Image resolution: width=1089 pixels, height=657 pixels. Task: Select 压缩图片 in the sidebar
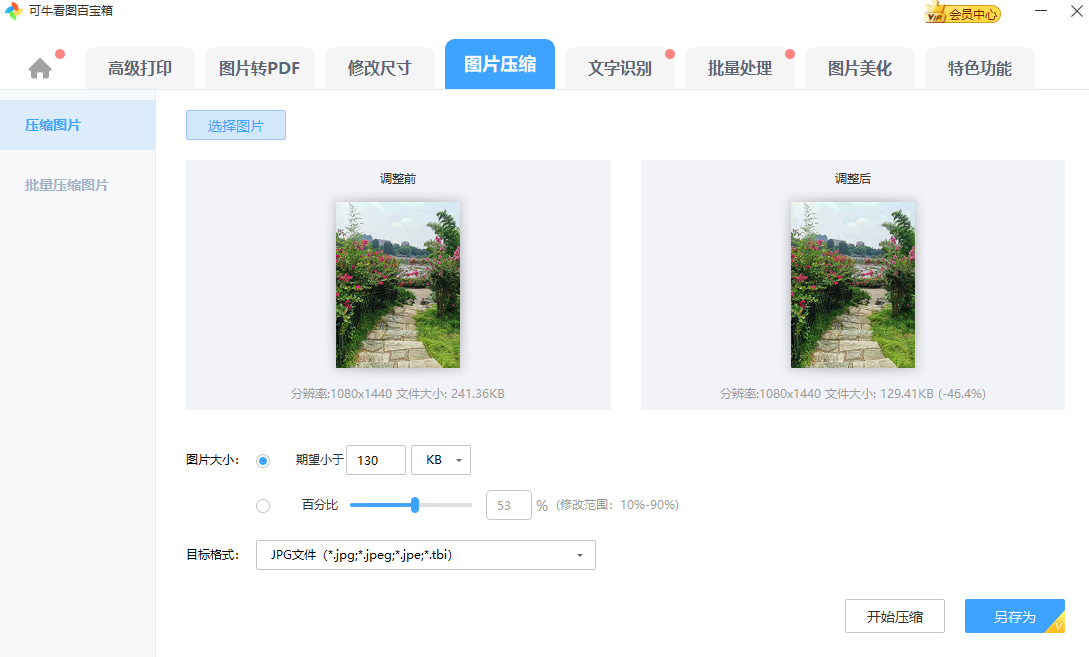click(78, 125)
